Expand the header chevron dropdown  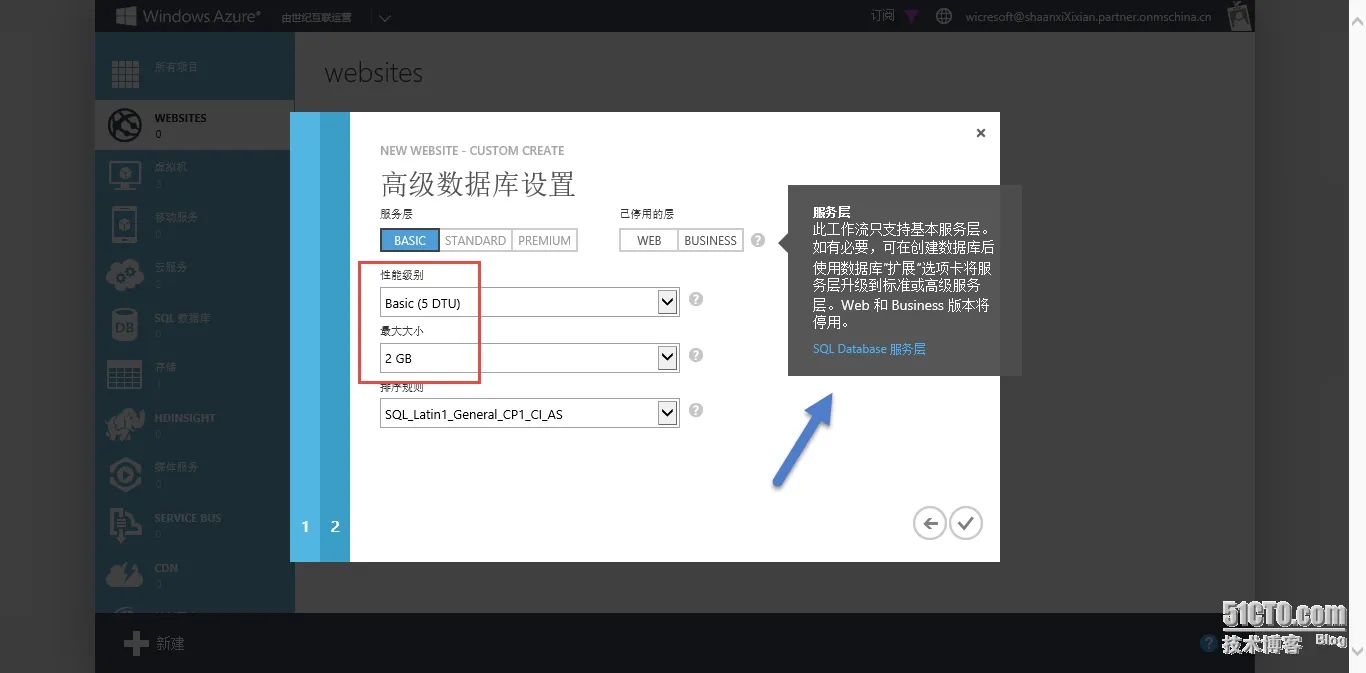point(385,17)
